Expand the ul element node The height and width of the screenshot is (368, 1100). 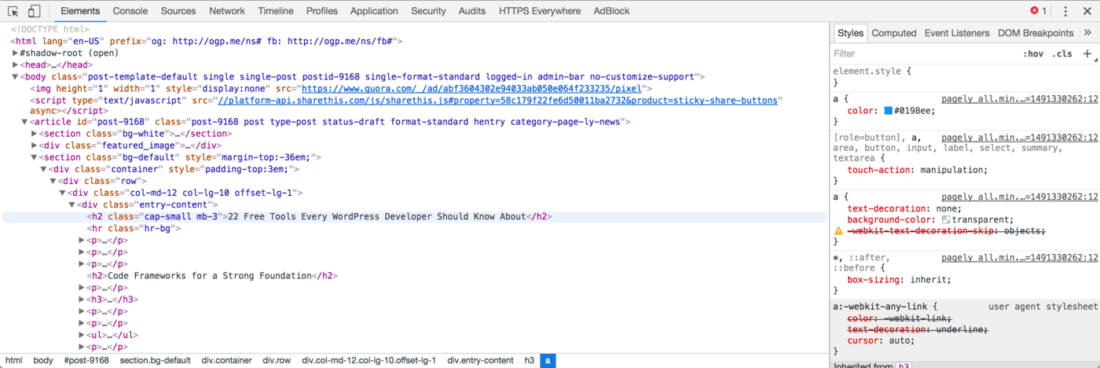point(81,335)
